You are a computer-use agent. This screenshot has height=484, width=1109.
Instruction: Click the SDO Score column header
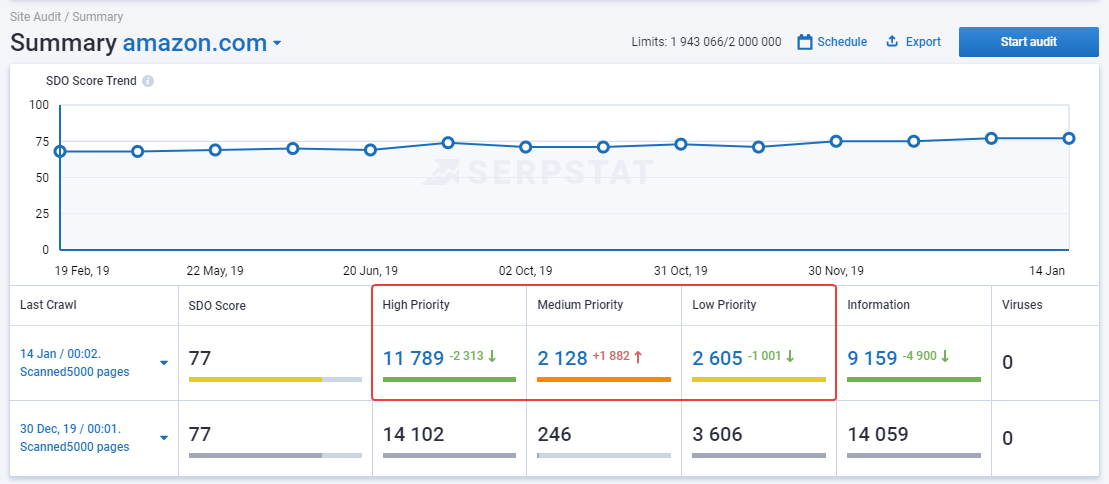(x=217, y=306)
